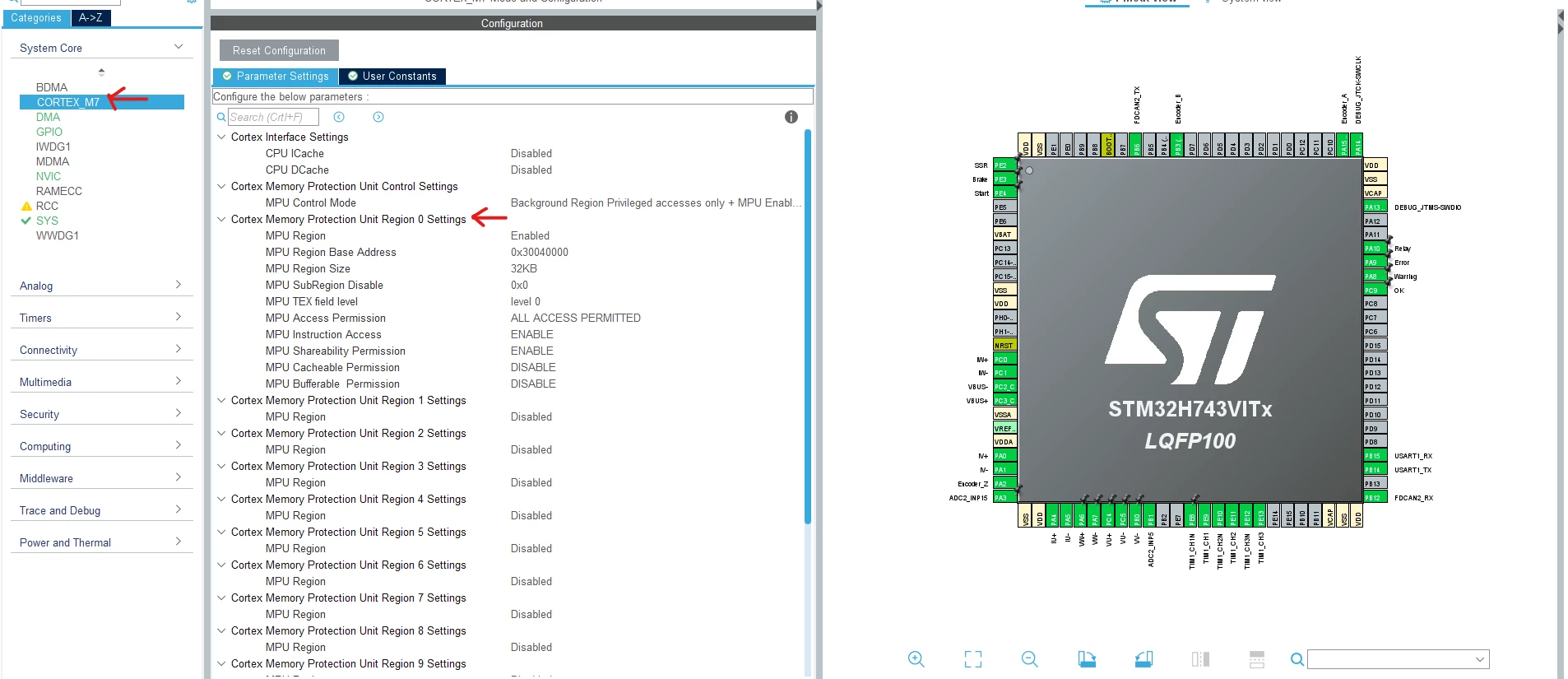Click the parameters panel vertical scrollbar
Screen dimensions: 1568x679
point(808,326)
